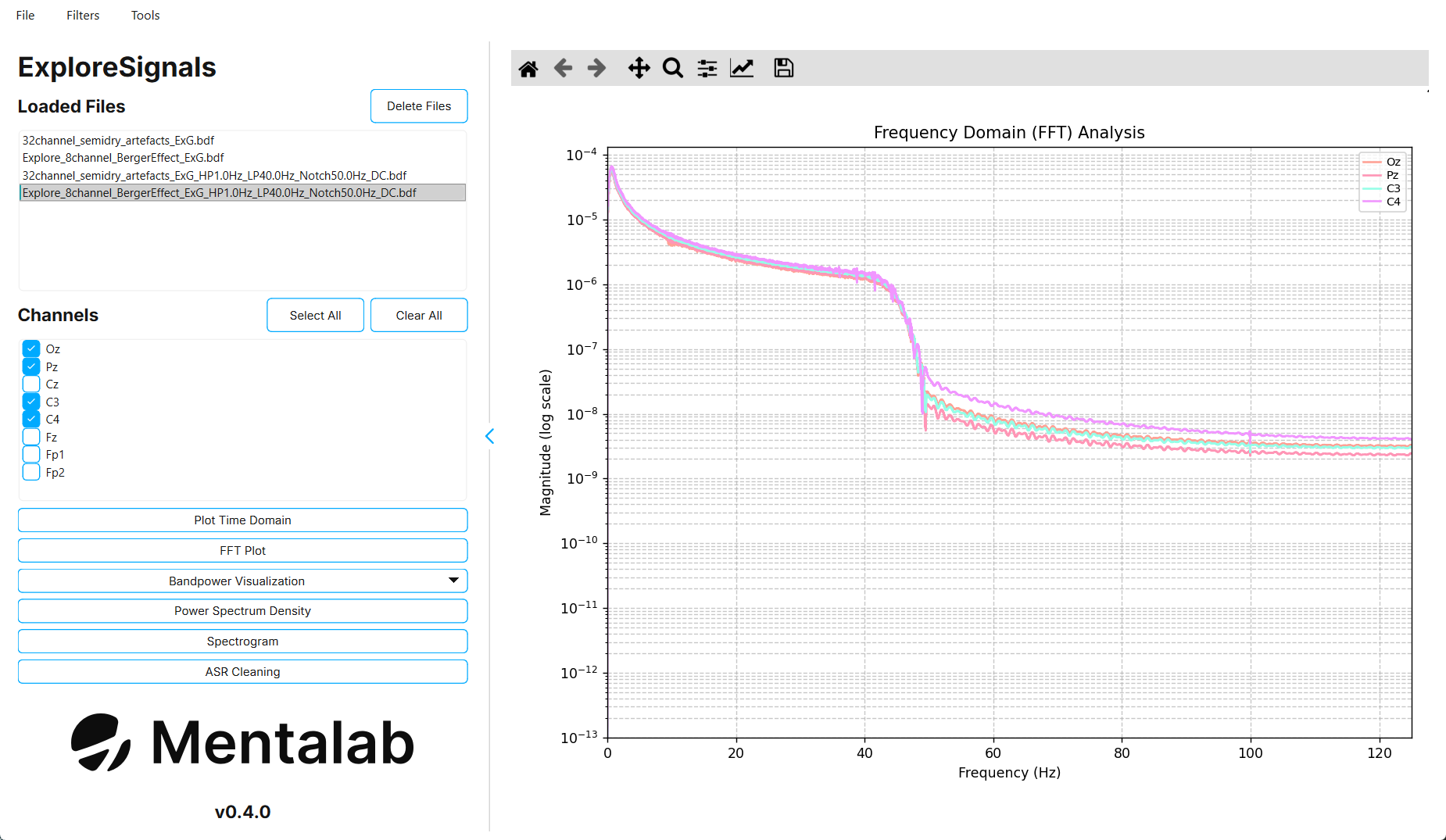Go back to previous plot view

coord(563,69)
